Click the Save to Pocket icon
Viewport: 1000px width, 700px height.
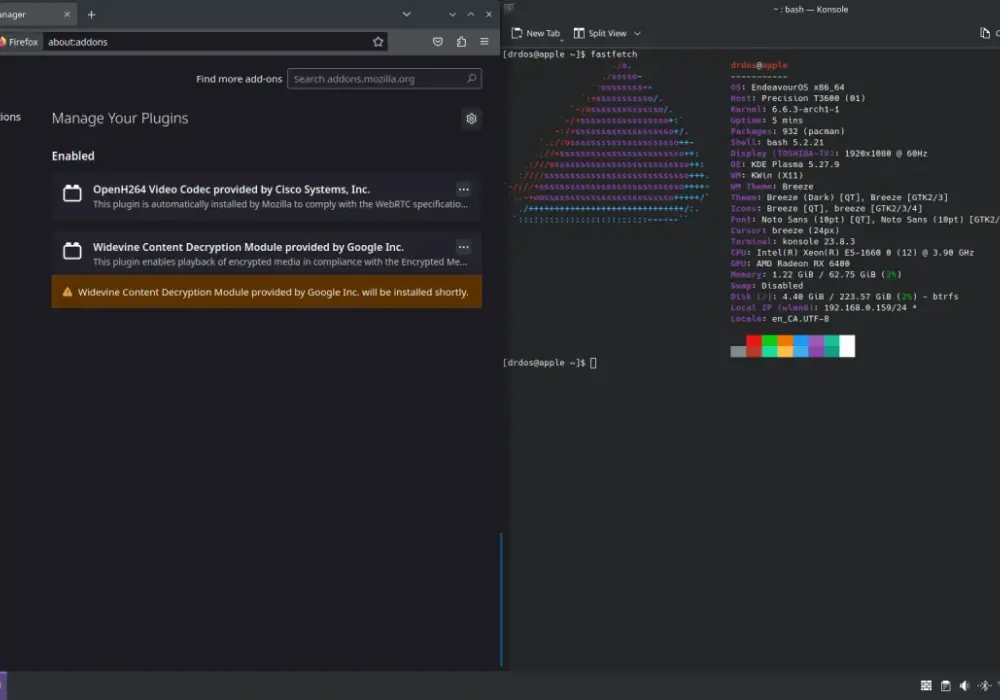[x=438, y=41]
